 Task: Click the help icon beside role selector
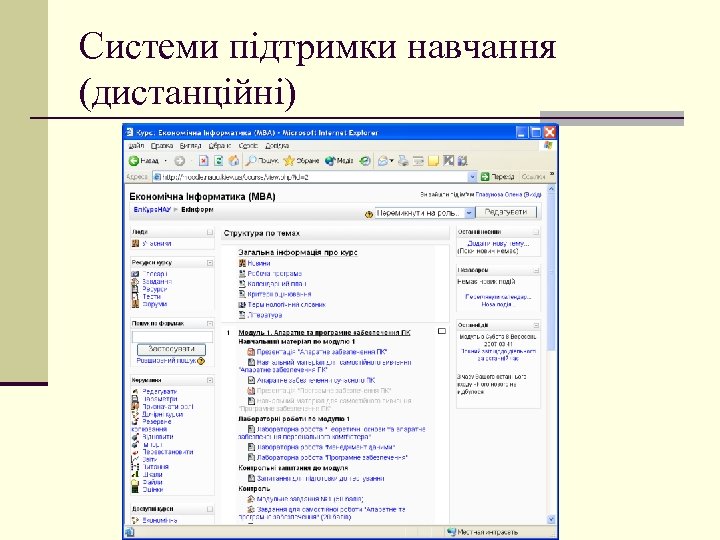coord(368,214)
